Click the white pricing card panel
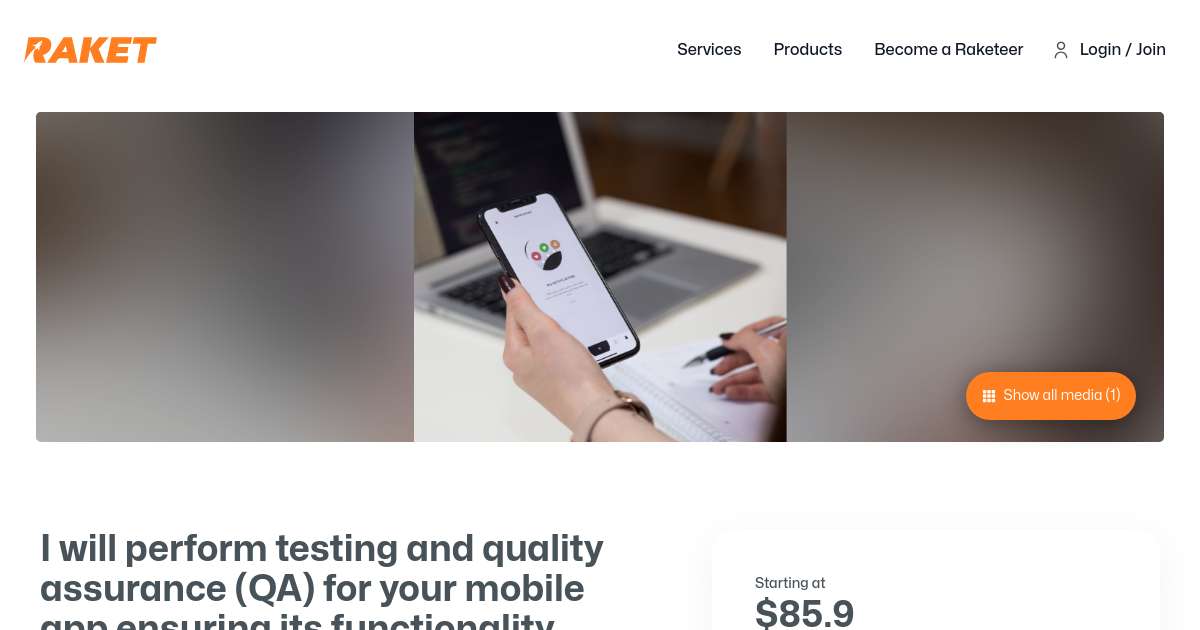 [x=936, y=580]
